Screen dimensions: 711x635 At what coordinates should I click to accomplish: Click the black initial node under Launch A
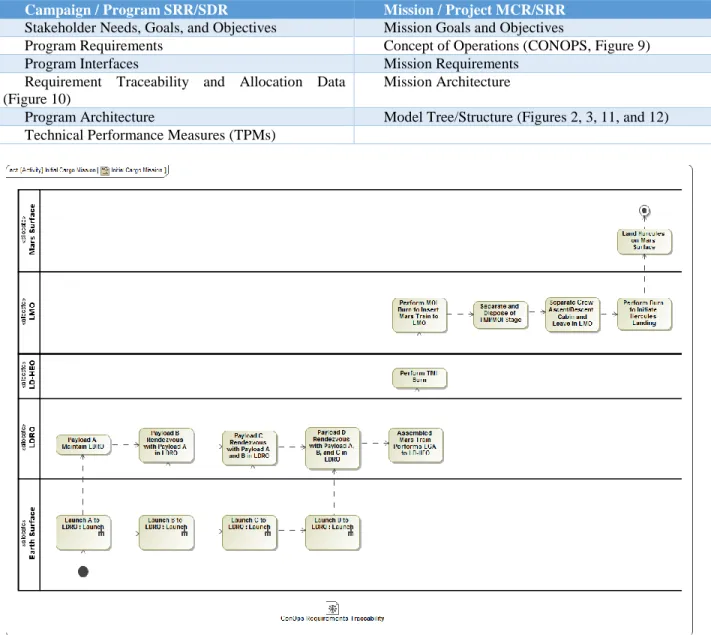tap(83, 572)
